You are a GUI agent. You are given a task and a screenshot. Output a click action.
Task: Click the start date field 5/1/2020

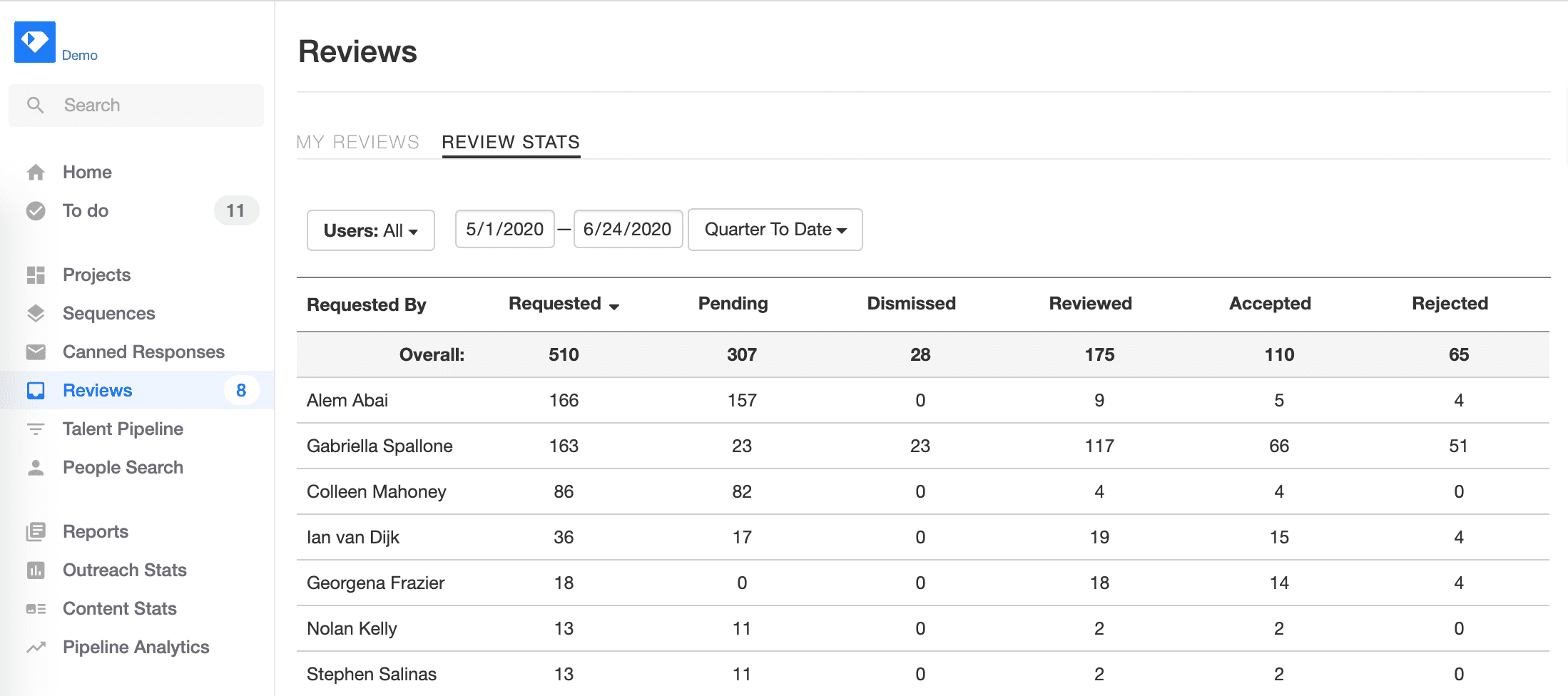pos(504,230)
